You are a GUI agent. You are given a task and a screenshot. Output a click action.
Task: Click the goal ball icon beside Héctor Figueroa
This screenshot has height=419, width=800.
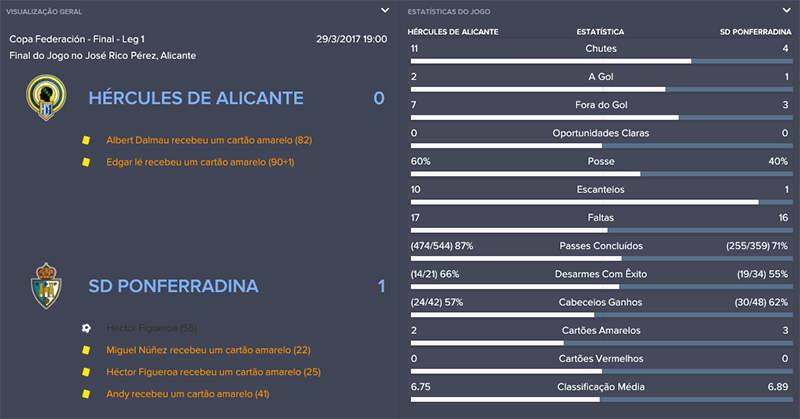tap(86, 328)
